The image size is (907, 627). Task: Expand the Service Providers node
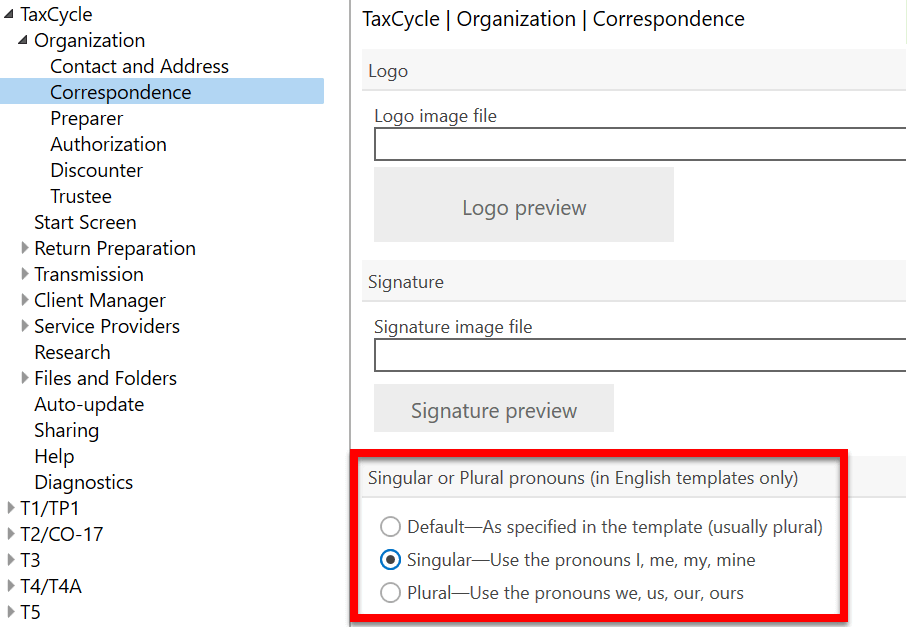coord(25,326)
